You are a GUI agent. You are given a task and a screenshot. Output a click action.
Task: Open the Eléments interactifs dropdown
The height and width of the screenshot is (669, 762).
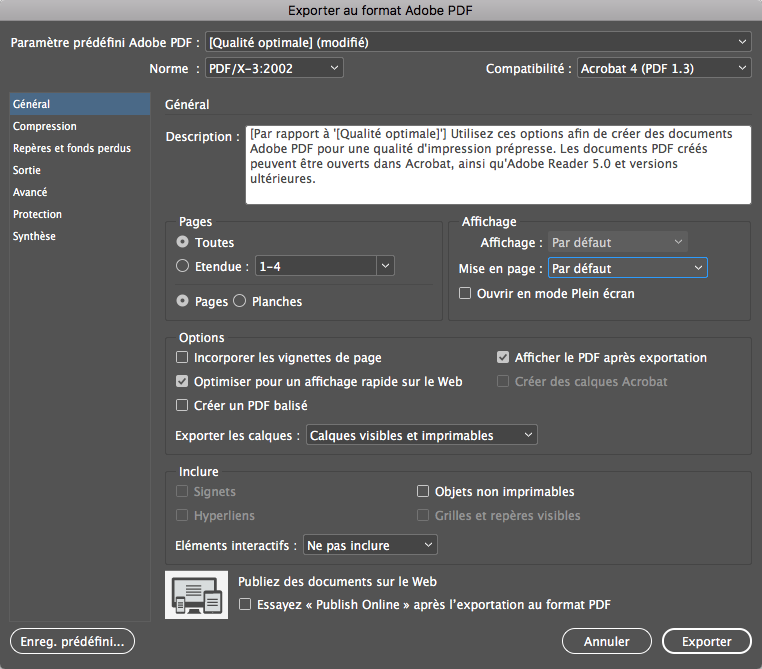point(370,545)
